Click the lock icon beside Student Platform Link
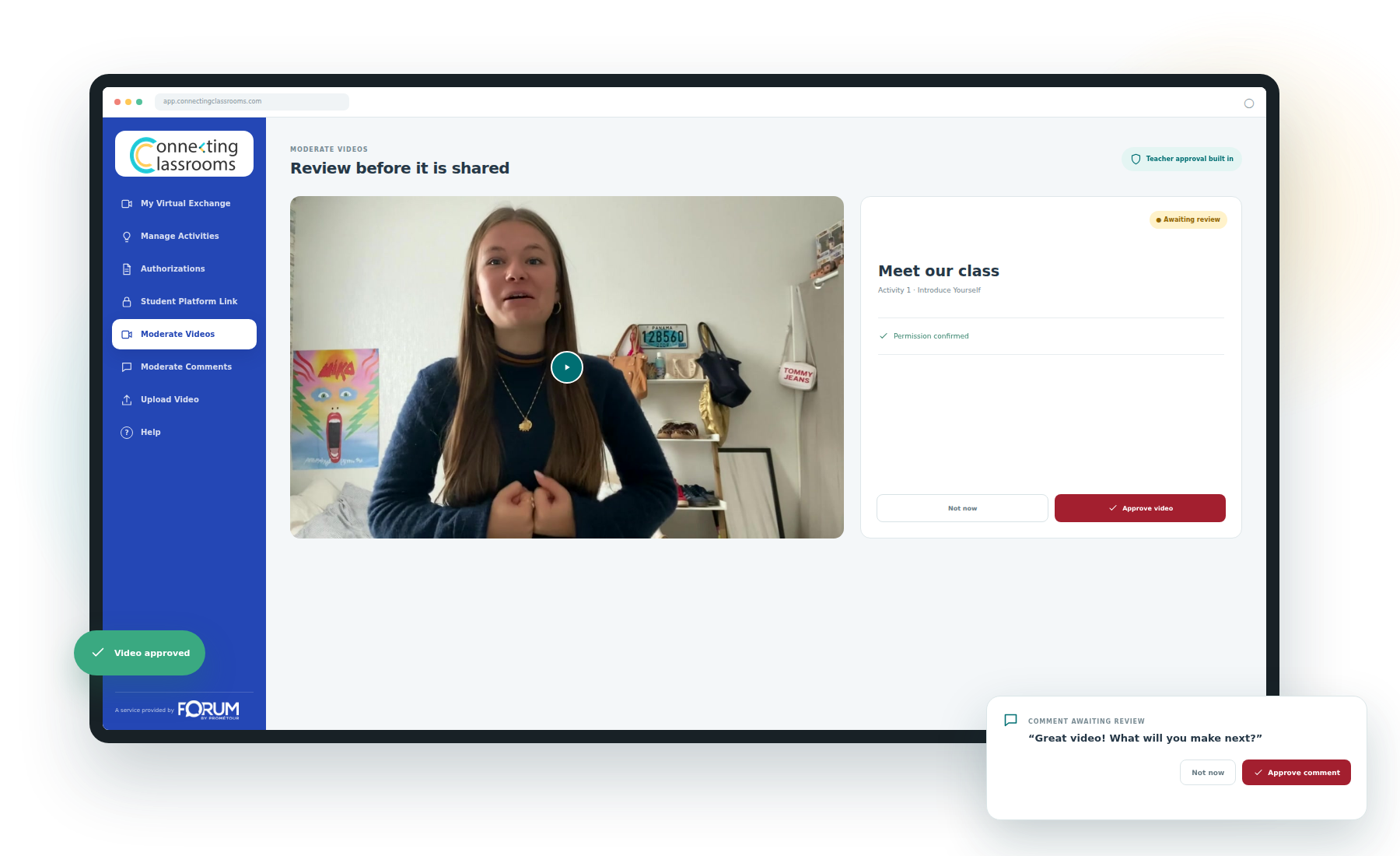 (x=127, y=302)
